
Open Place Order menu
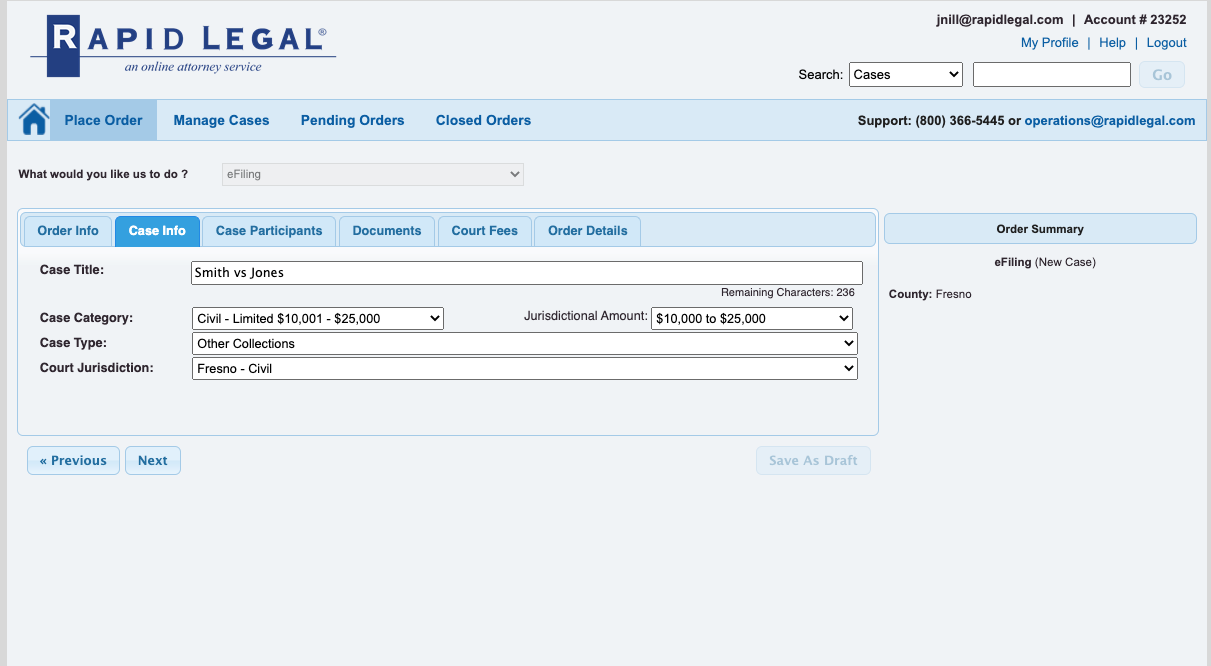pos(104,120)
